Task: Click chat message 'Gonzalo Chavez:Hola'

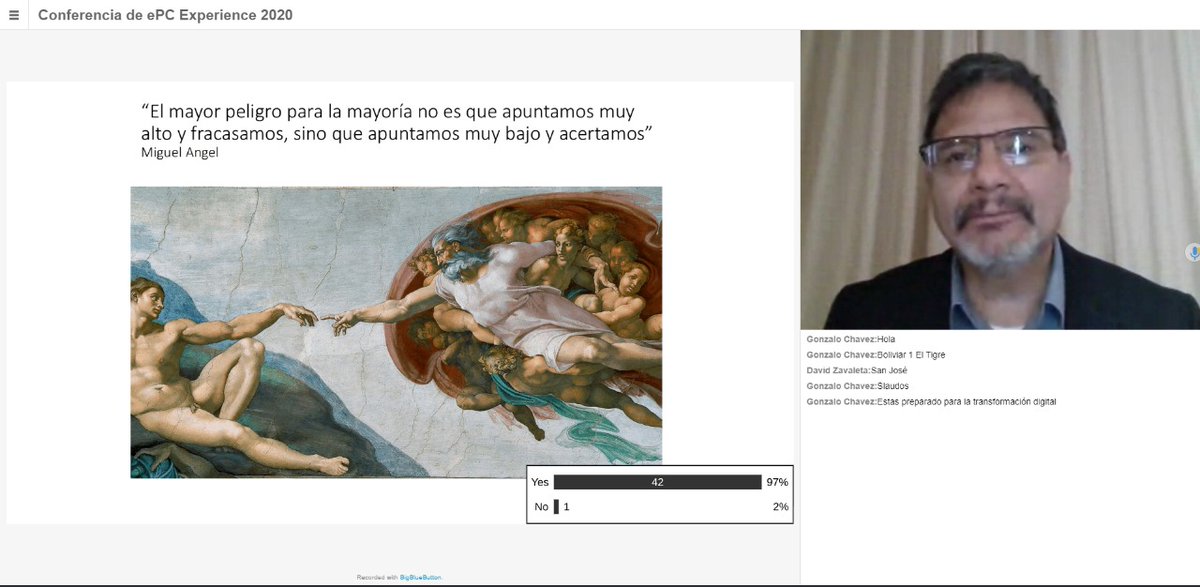Action: pyautogui.click(x=852, y=339)
